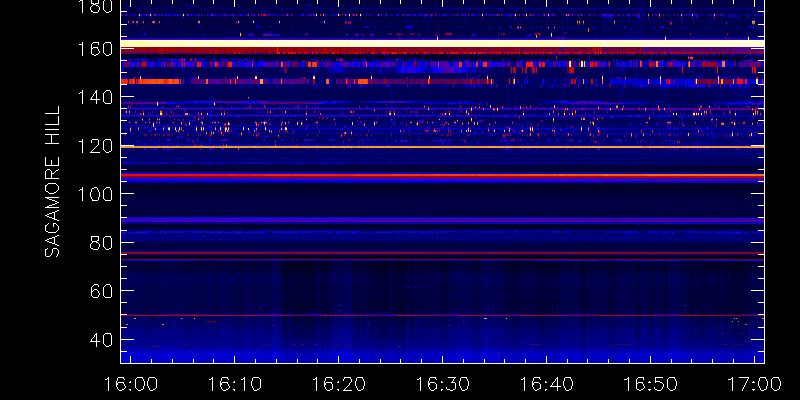Click the 160 frequency axis label
Viewport: 800px width, 400px height.
(x=96, y=49)
